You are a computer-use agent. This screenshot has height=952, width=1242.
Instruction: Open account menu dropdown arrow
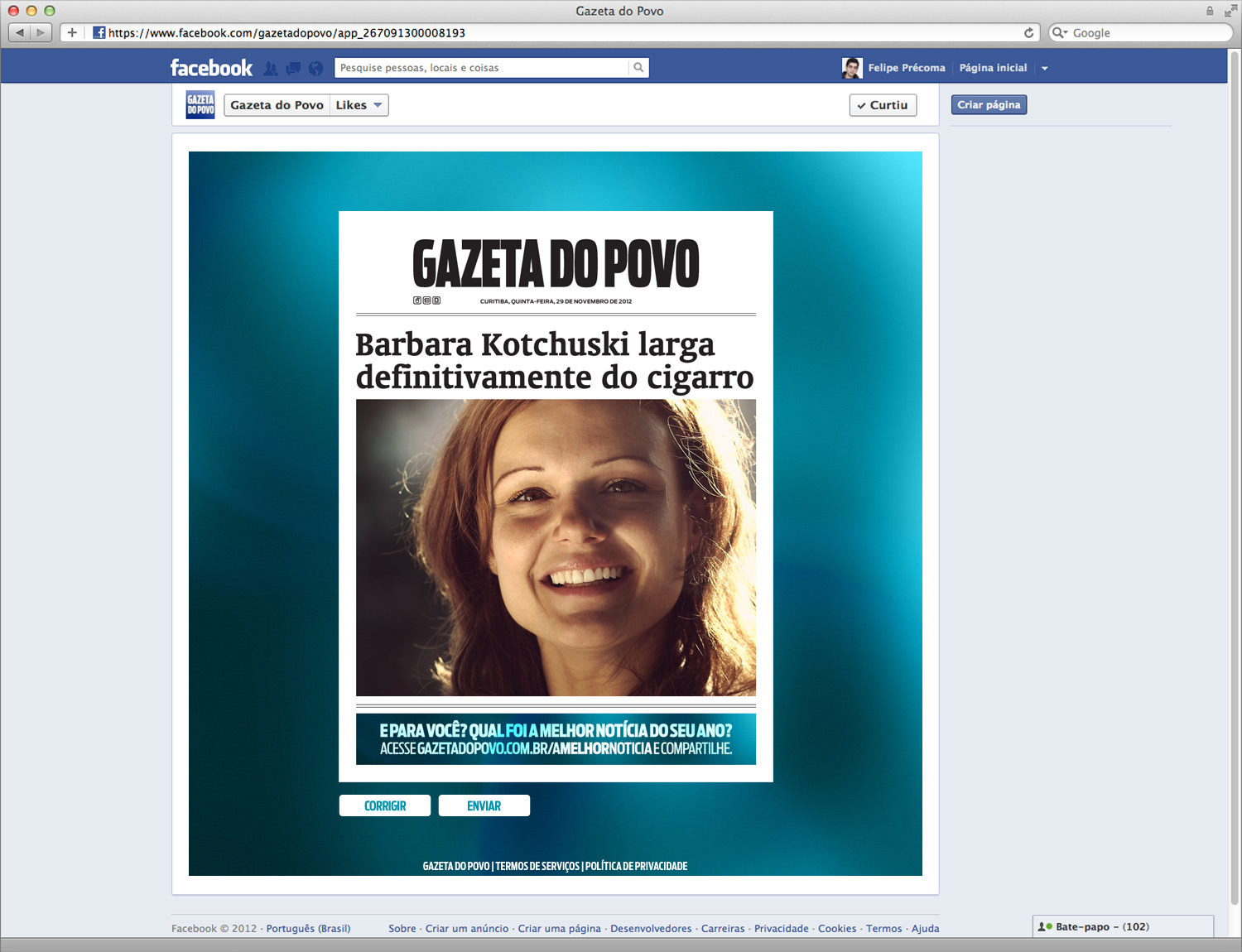coord(1045,69)
